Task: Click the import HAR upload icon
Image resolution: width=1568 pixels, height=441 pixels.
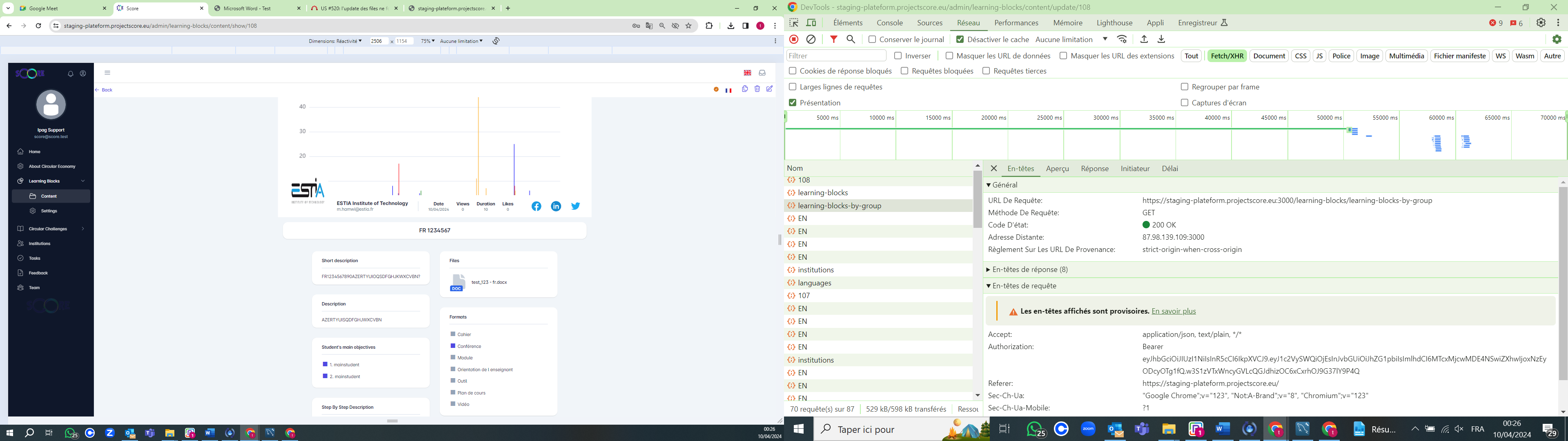Action: pos(1144,40)
